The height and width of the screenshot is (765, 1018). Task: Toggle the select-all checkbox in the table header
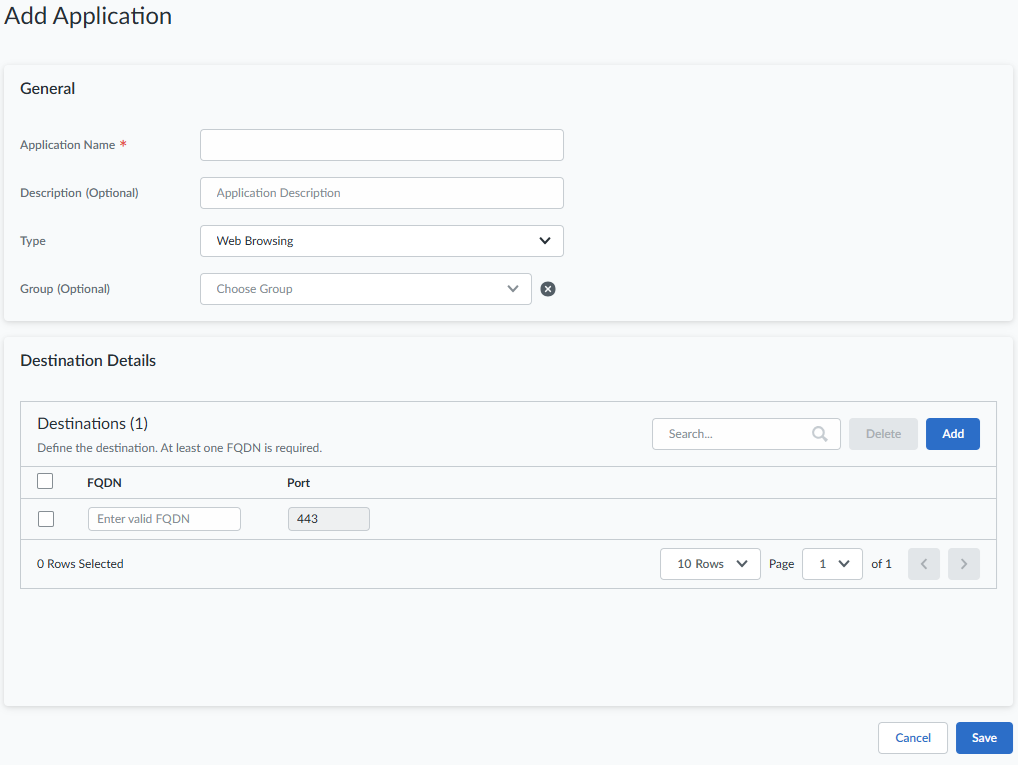point(45,481)
